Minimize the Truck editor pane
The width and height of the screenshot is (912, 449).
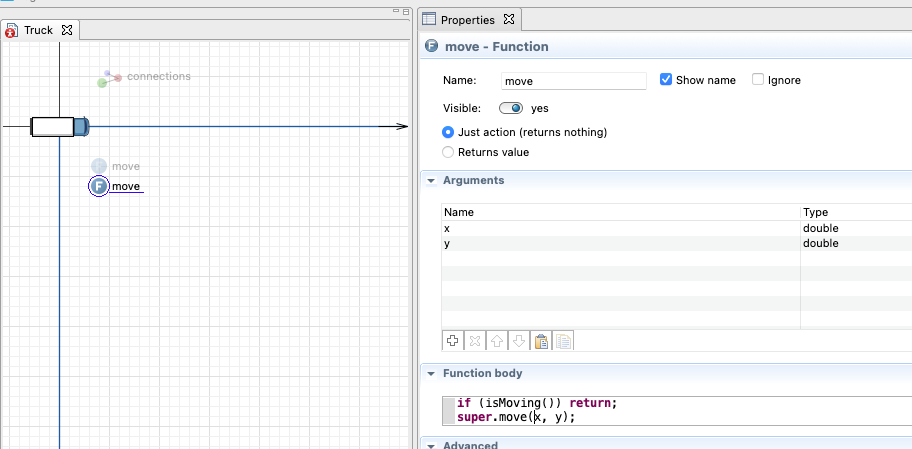coord(396,11)
